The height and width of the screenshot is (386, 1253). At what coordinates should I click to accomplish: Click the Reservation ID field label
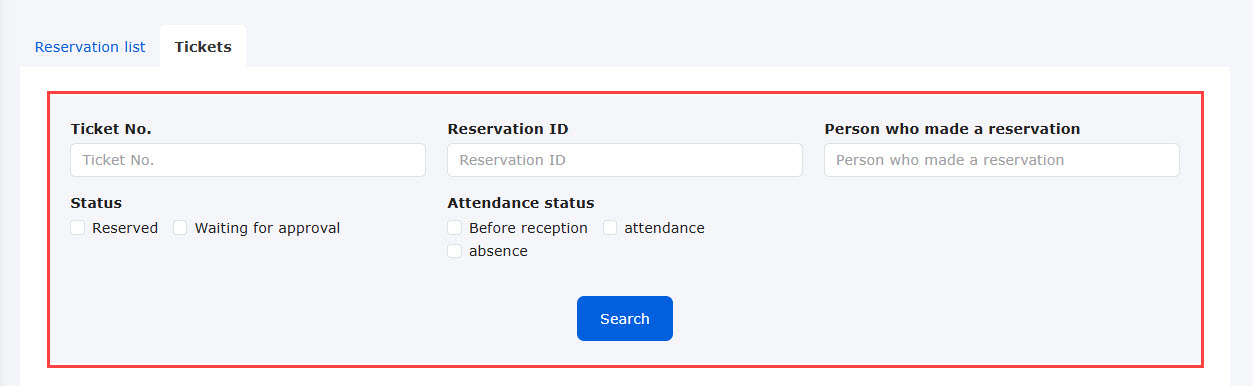click(x=508, y=129)
